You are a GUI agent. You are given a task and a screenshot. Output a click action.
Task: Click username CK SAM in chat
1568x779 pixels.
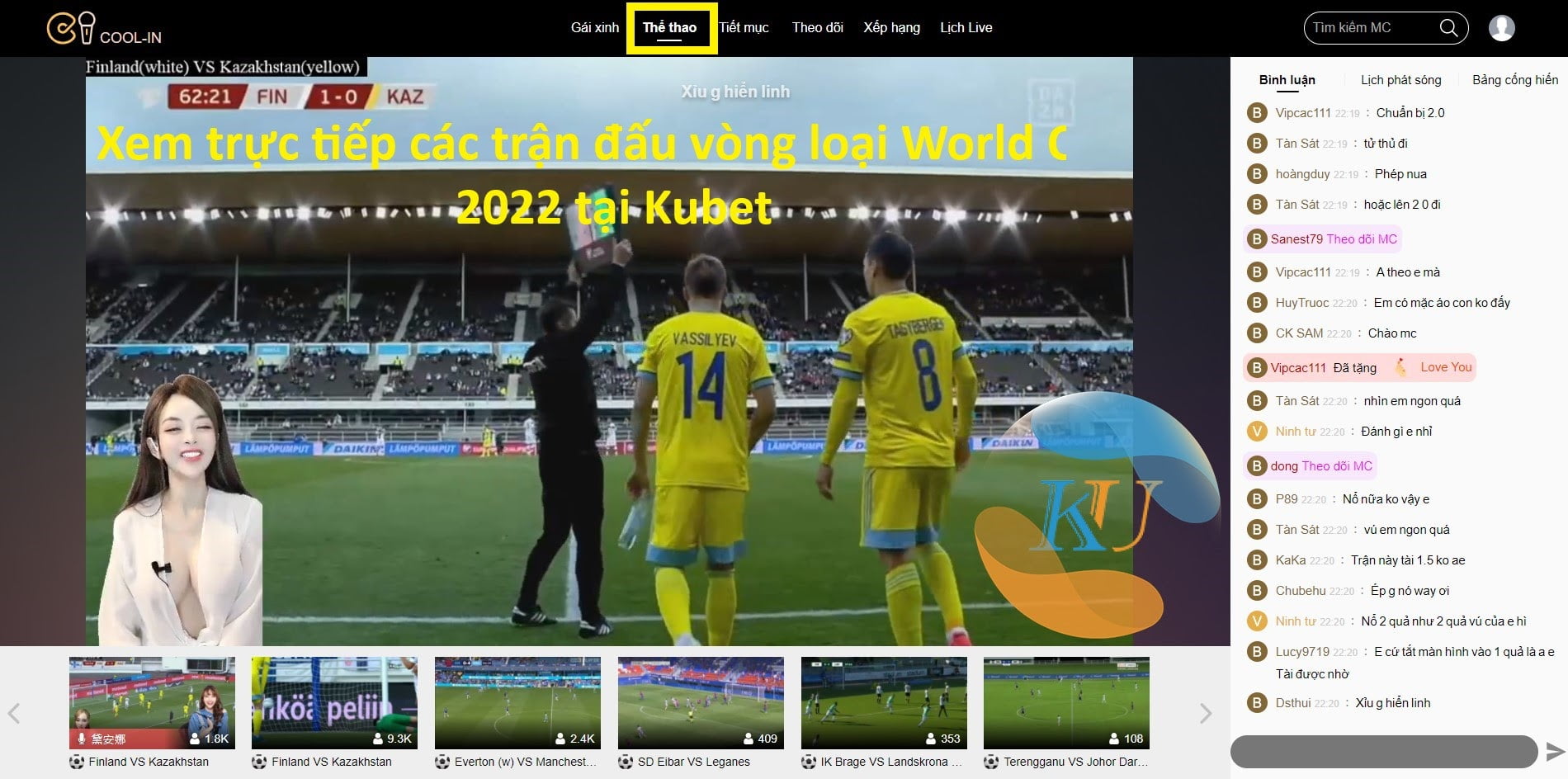click(x=1299, y=333)
